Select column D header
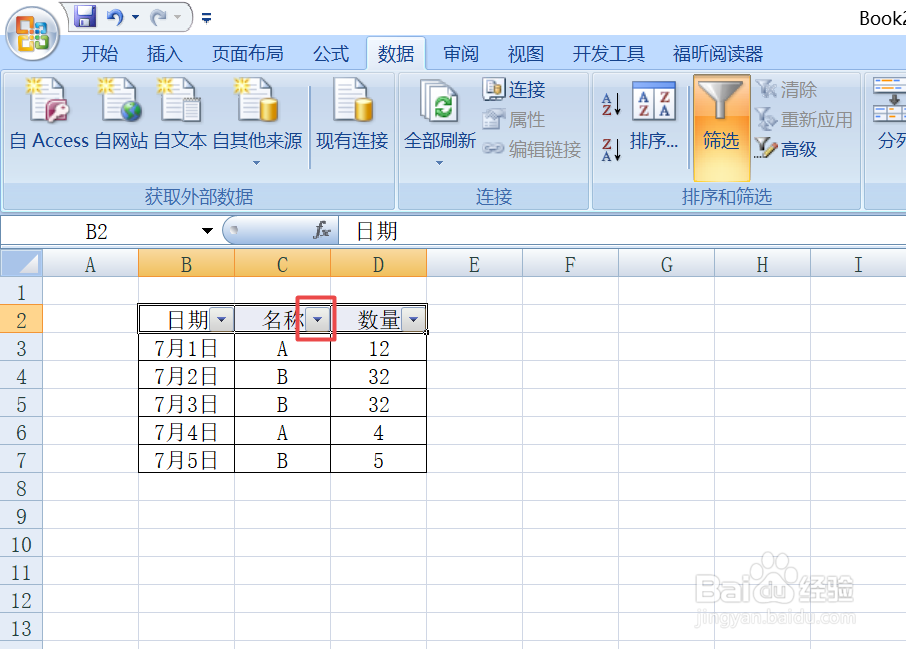Screen dimensions: 906x649 pos(378,264)
